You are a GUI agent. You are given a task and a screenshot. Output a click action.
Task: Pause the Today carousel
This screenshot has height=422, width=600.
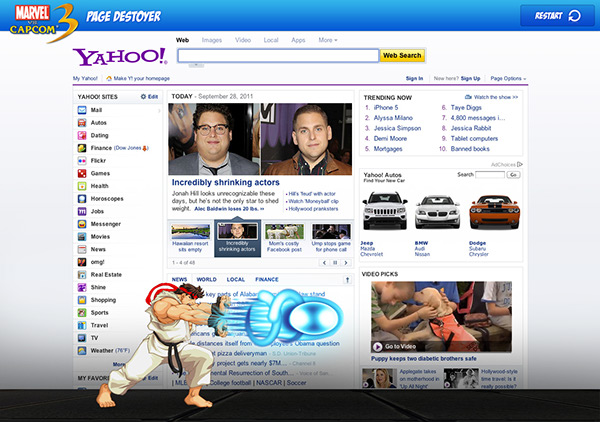click(x=335, y=263)
